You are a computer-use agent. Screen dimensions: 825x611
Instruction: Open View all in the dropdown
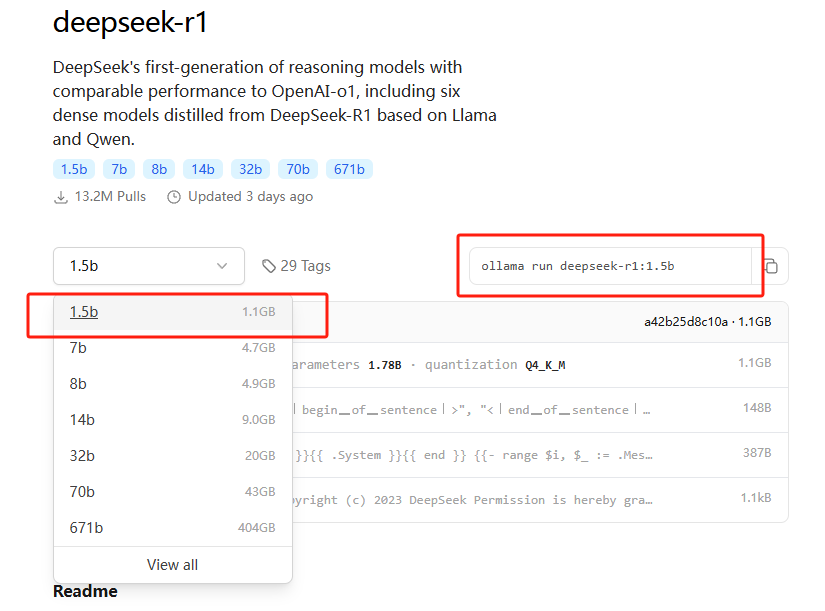point(172,565)
